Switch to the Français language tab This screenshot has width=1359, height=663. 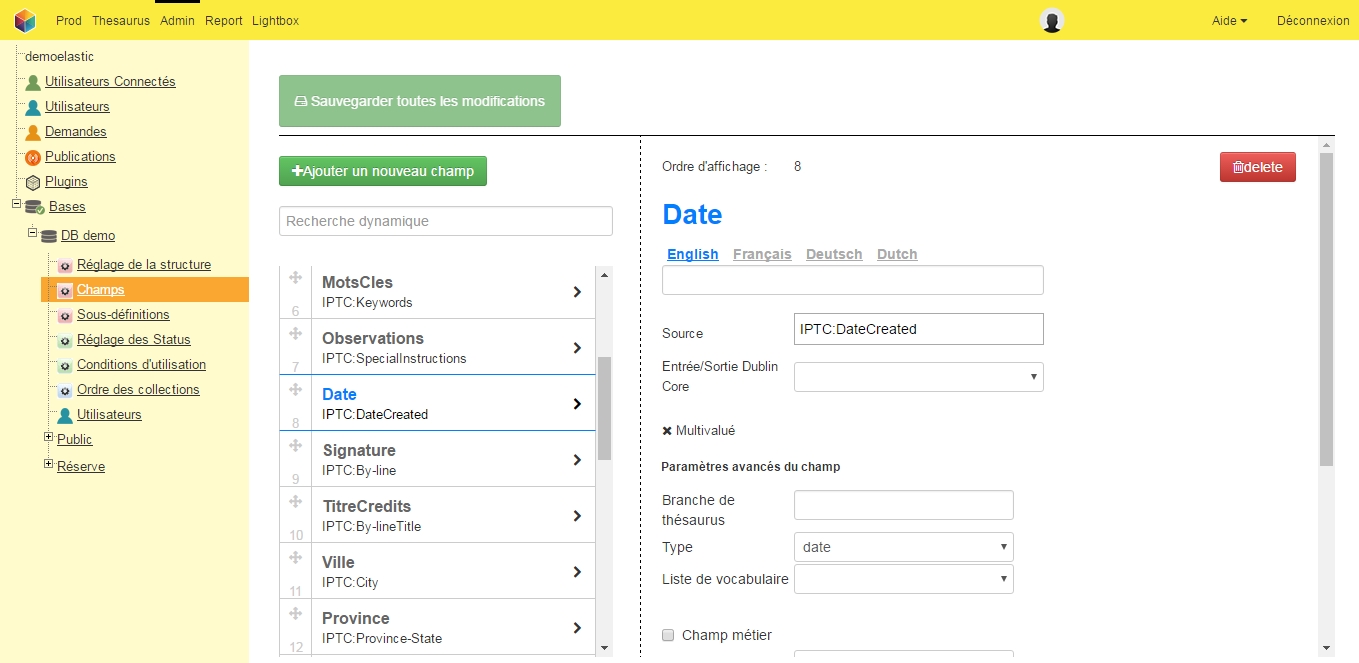[x=762, y=254]
